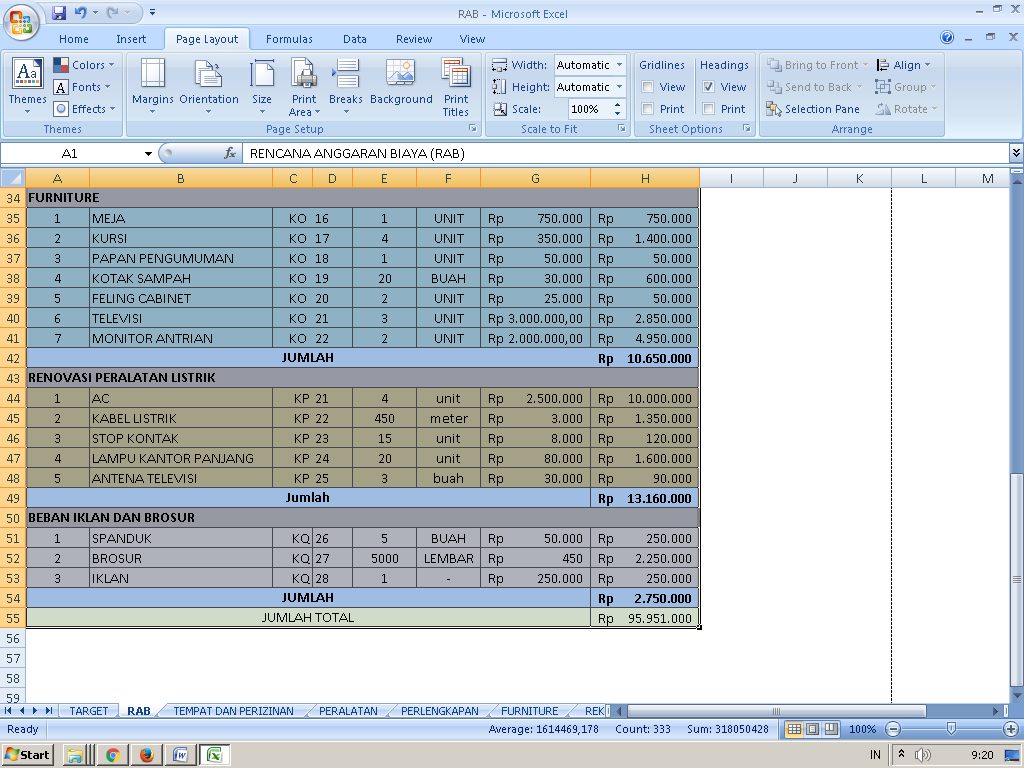Open Height dropdown set to Automatic
This screenshot has height=768, width=1024.
(619, 87)
